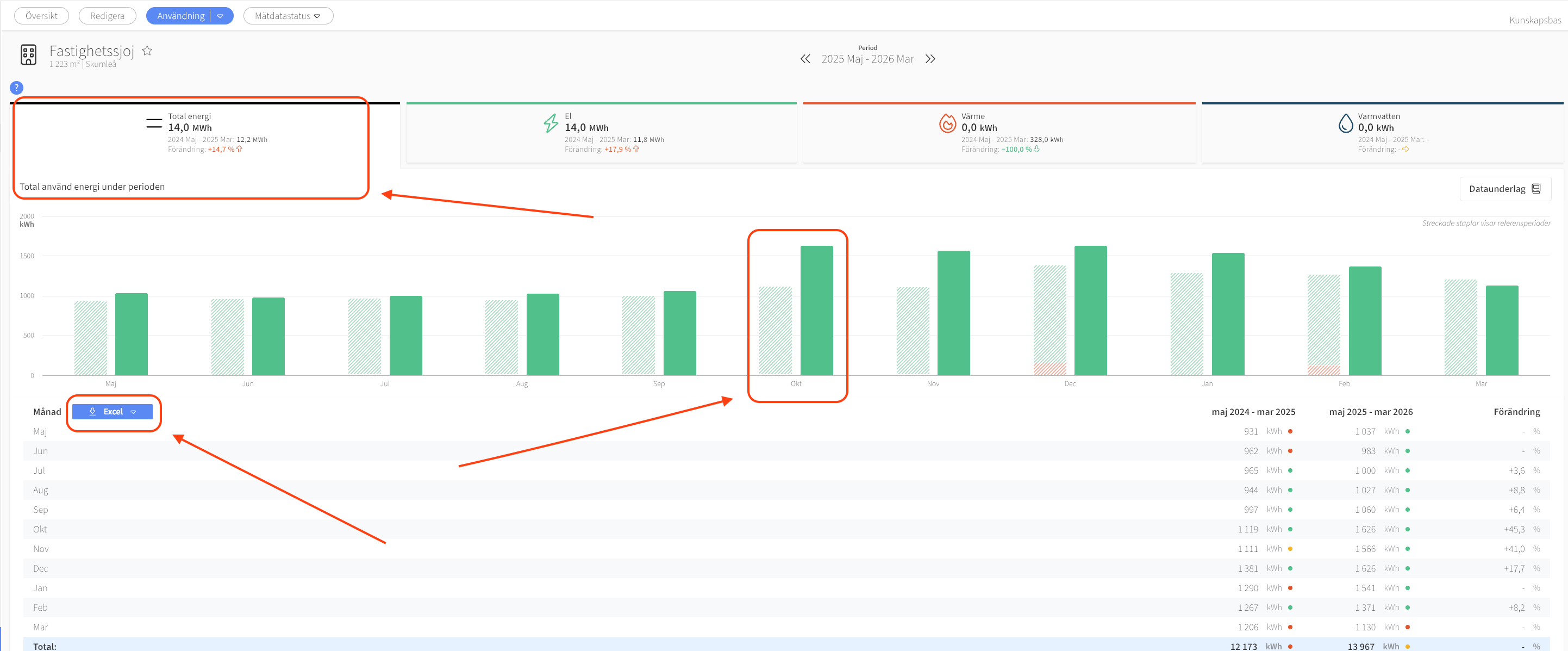The image size is (1568, 651).
Task: Click the green status dot beside 1 626 kWh Dec
Action: tap(1408, 568)
